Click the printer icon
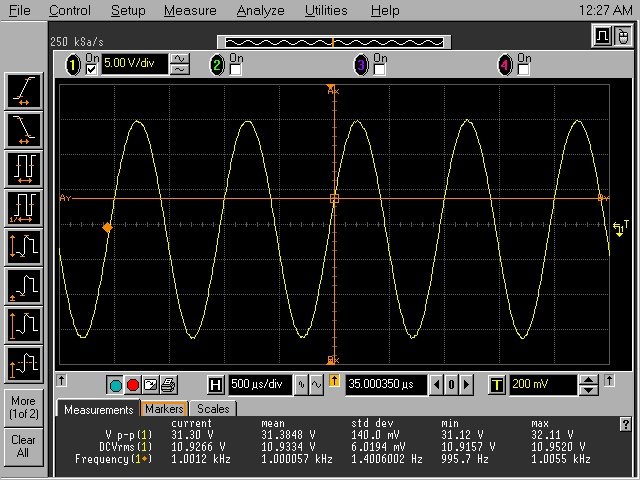This screenshot has width=640, height=480. coord(168,385)
